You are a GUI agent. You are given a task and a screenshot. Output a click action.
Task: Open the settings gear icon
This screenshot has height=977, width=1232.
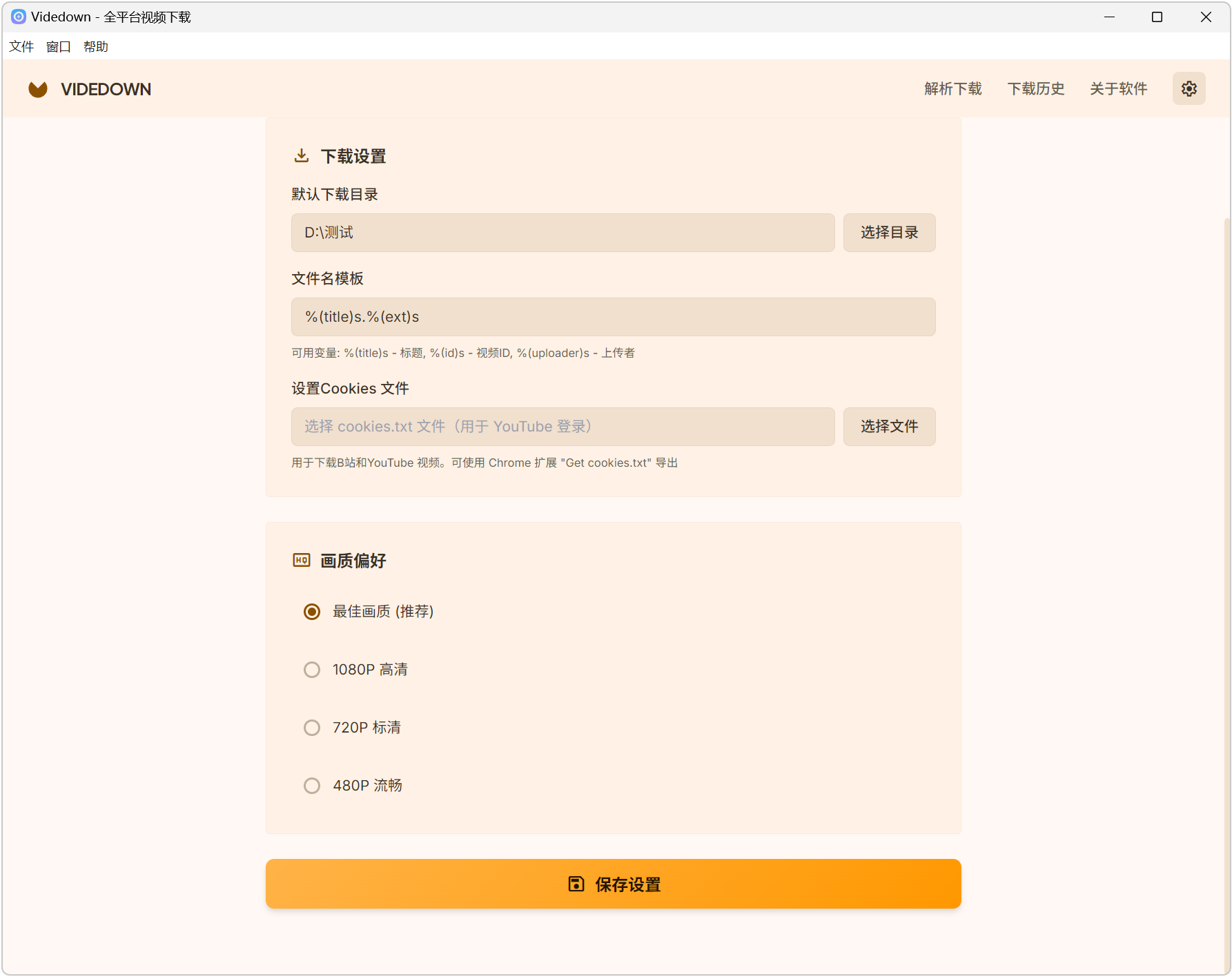(1189, 88)
